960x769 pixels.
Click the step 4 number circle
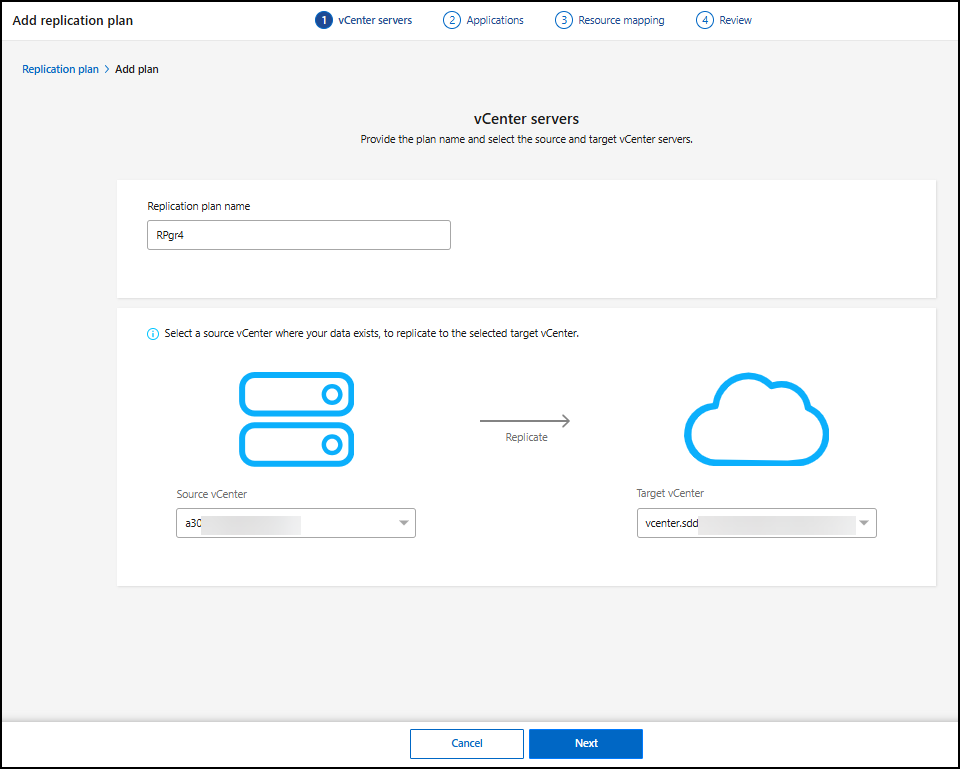(705, 20)
